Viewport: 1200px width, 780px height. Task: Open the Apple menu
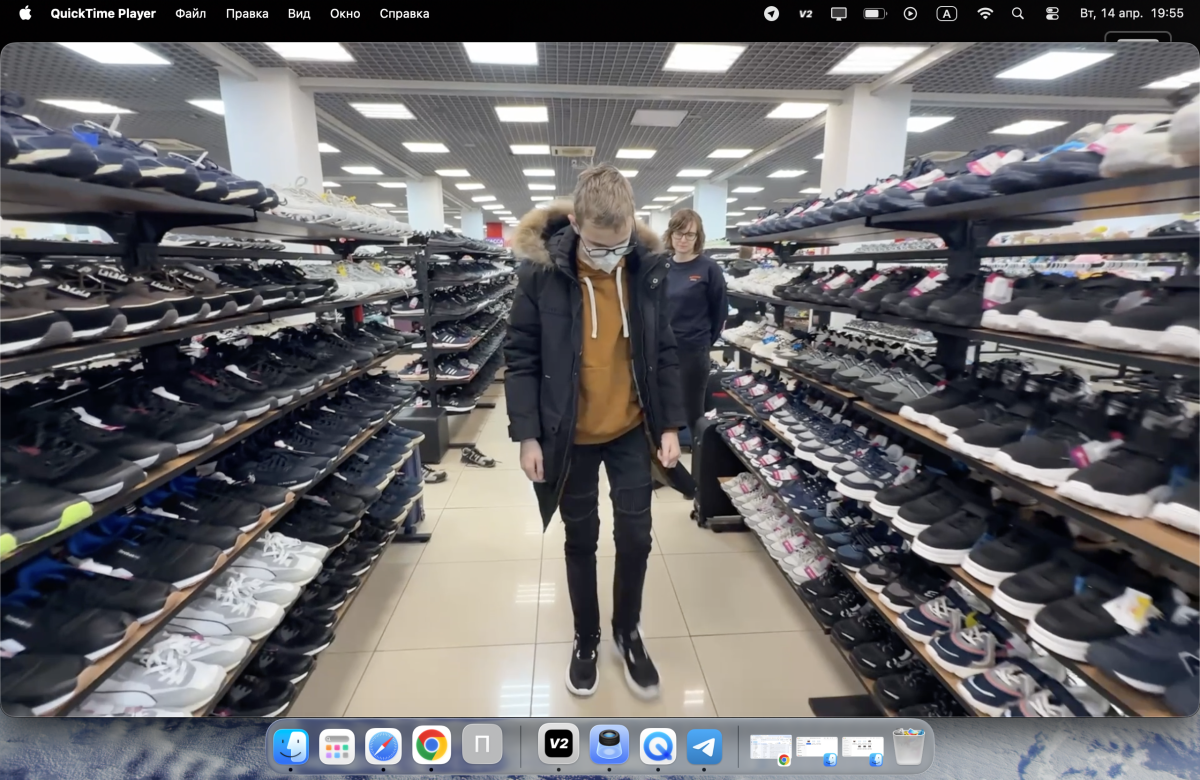coord(25,14)
